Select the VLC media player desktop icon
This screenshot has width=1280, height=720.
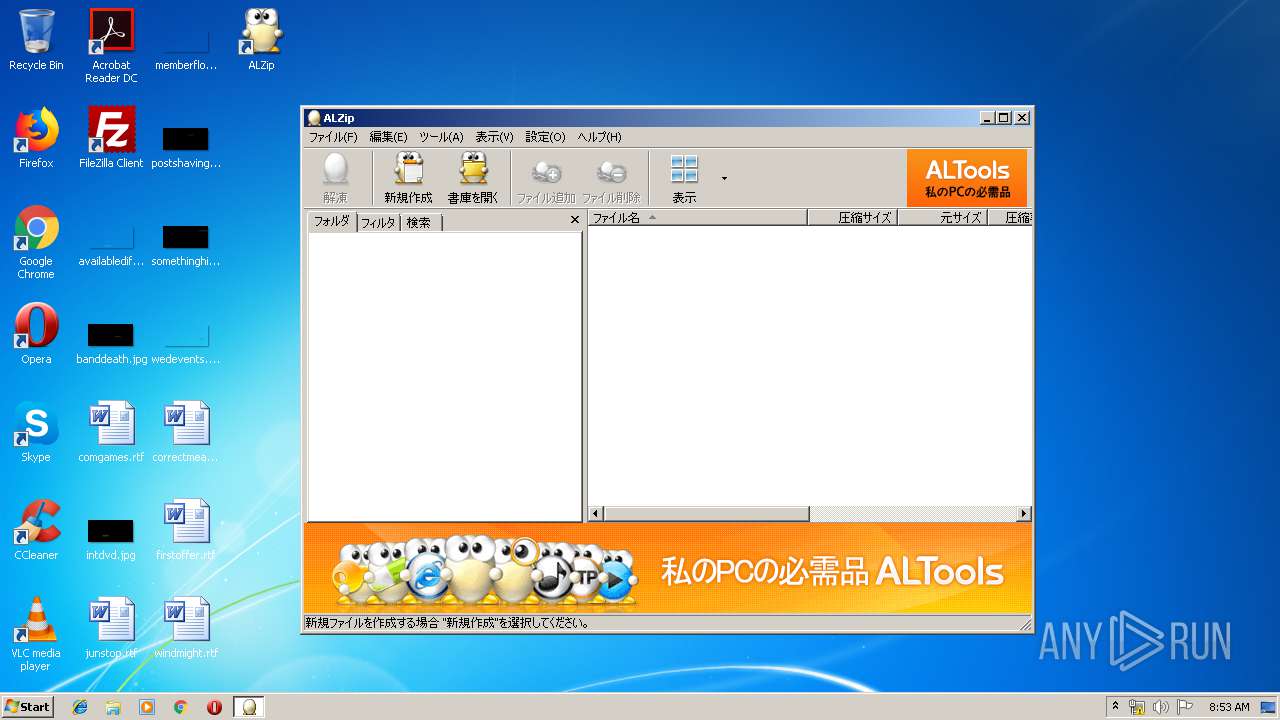pos(36,634)
